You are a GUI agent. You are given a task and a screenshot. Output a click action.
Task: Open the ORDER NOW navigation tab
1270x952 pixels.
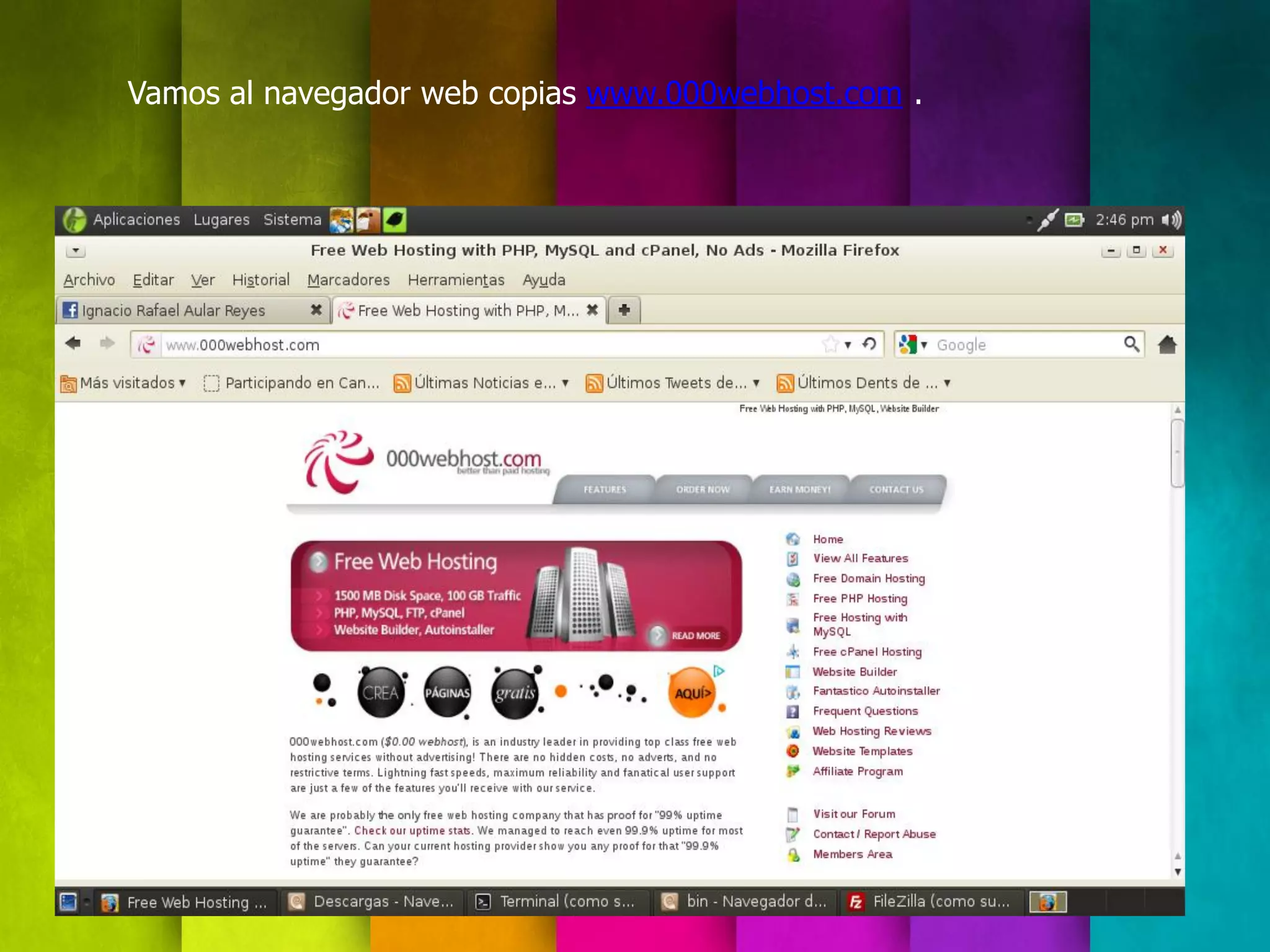point(703,490)
